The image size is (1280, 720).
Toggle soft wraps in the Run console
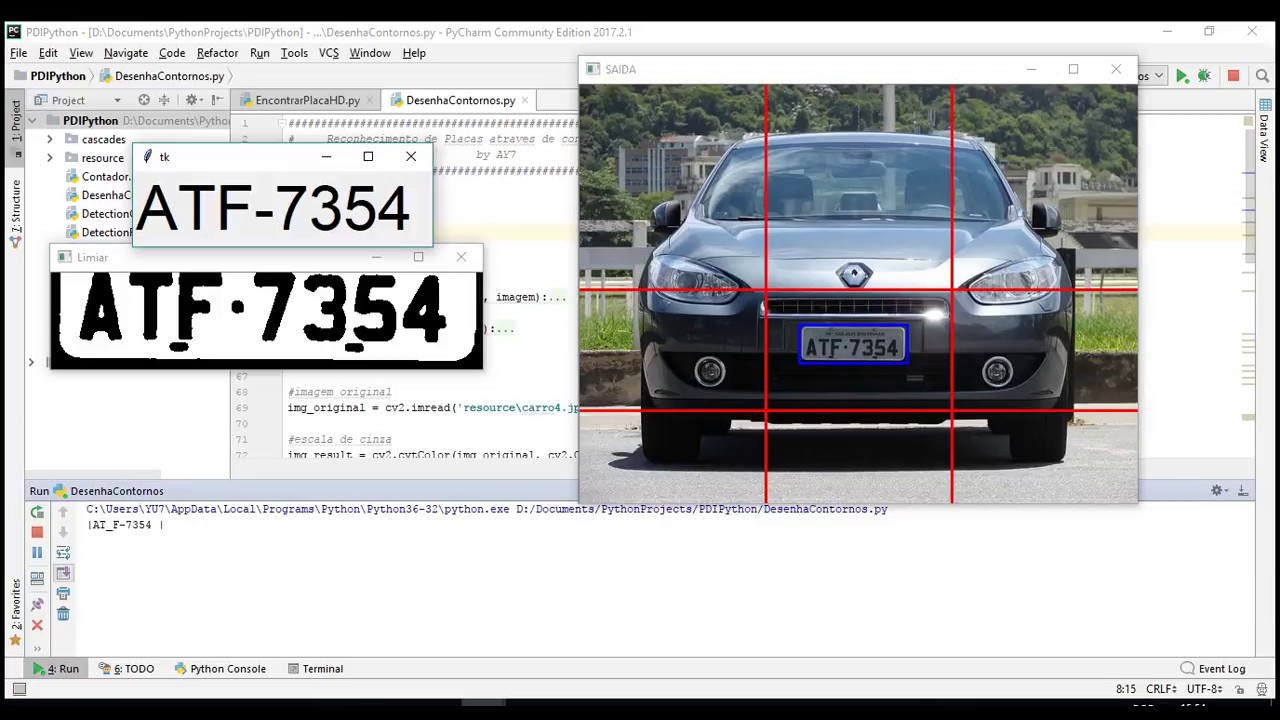pyautogui.click(x=63, y=551)
